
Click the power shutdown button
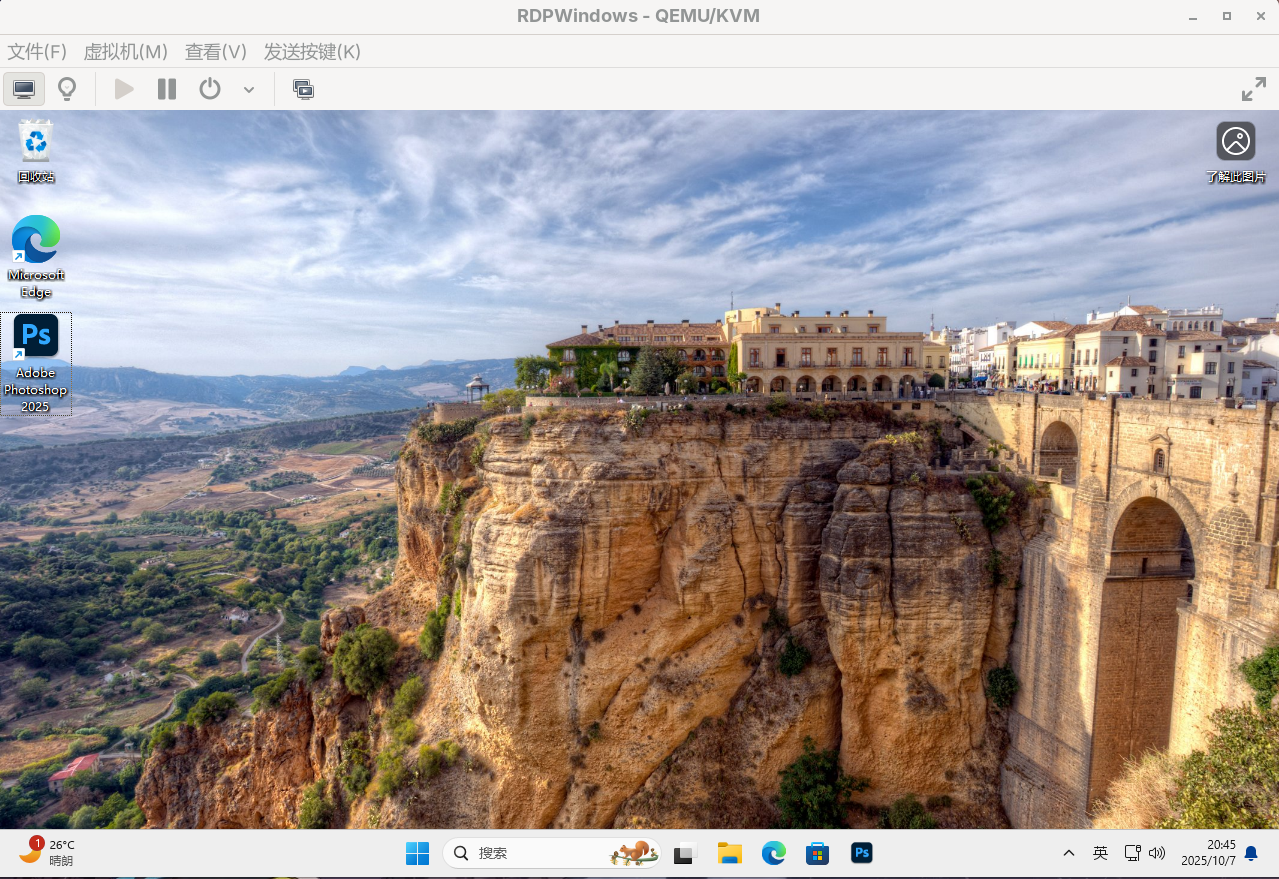[x=209, y=89]
